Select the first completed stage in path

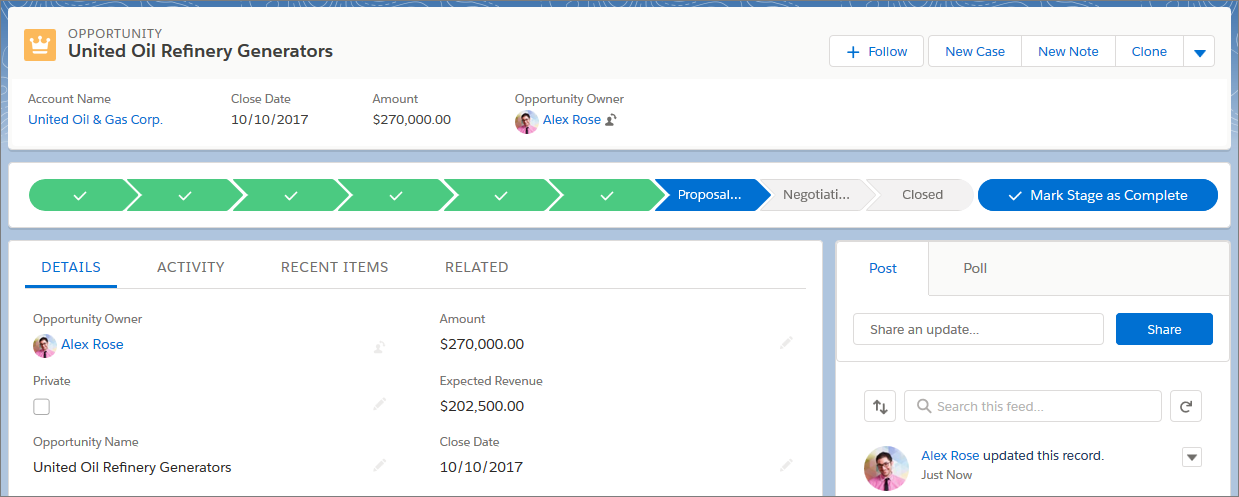pyautogui.click(x=80, y=195)
